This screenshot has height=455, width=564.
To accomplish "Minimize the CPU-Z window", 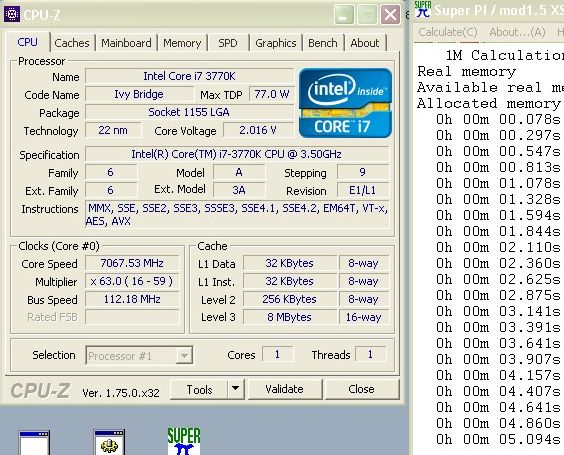I will [x=344, y=15].
